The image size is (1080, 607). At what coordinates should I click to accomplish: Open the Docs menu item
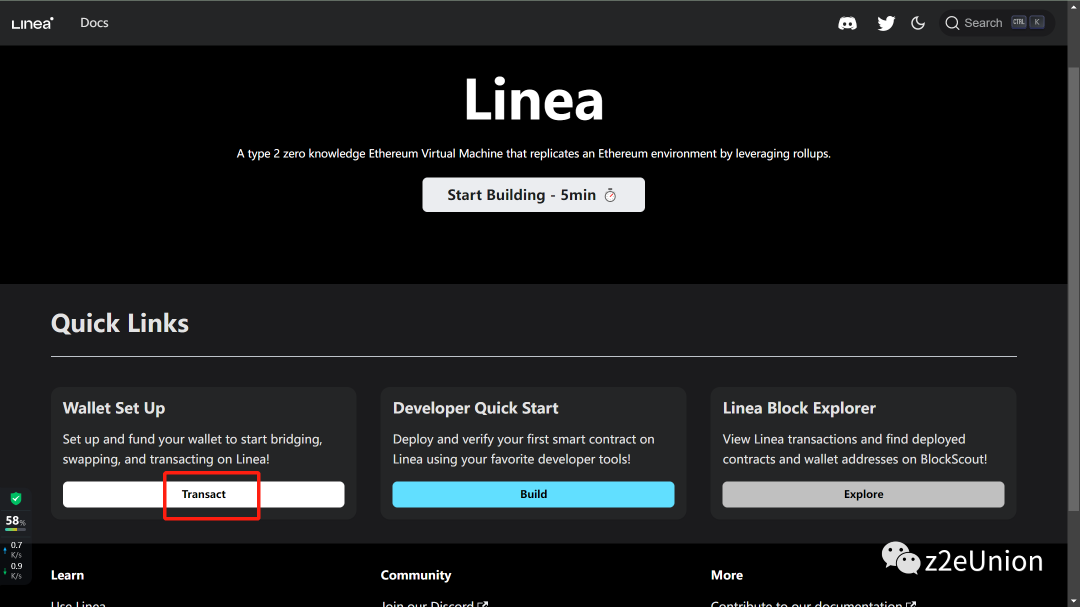94,23
